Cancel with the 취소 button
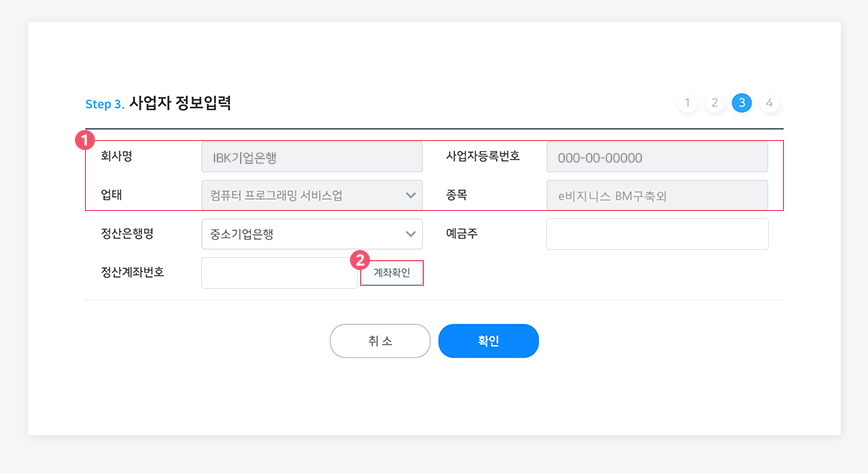 pos(380,341)
